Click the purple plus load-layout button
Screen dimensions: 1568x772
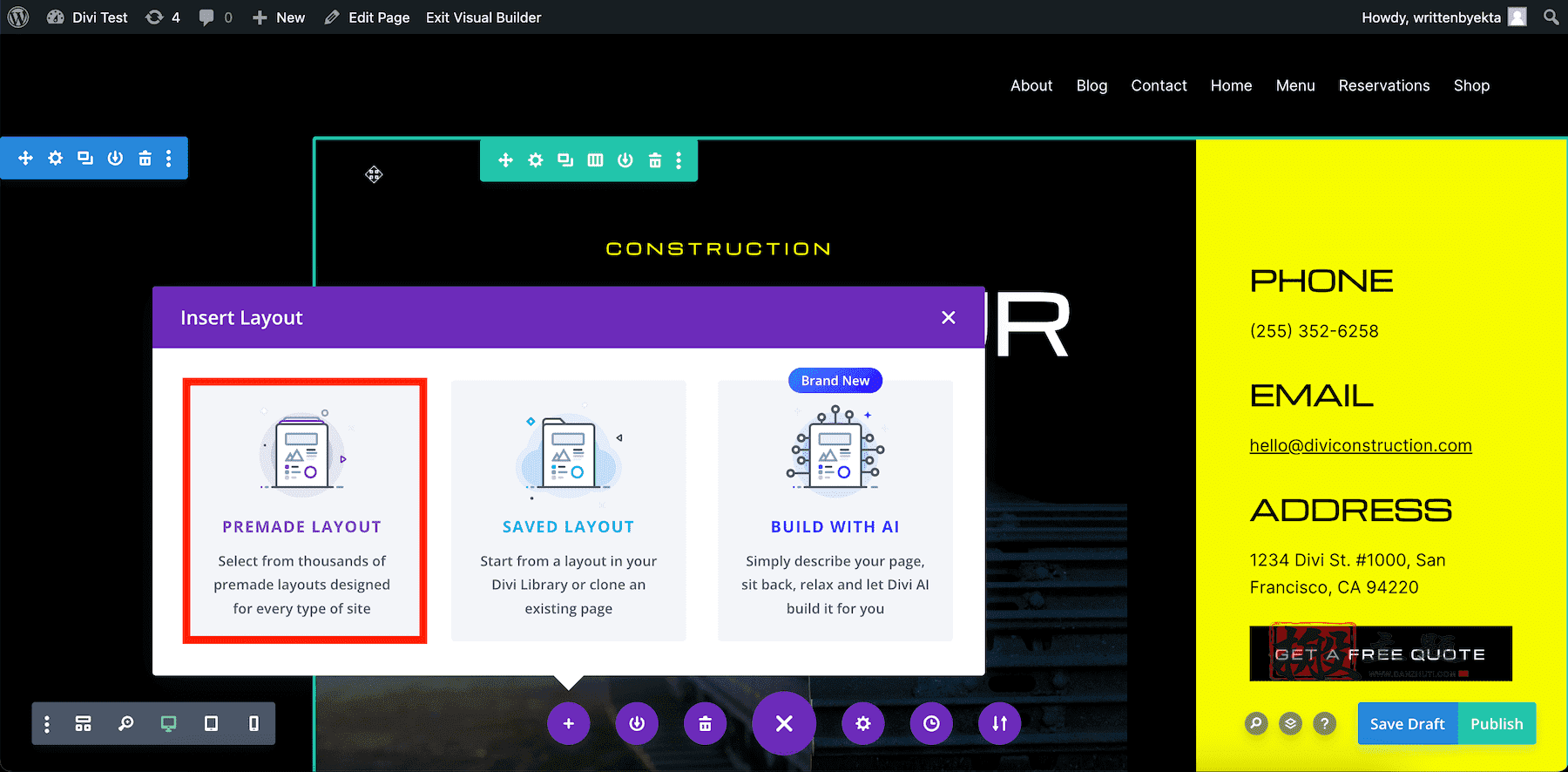pyautogui.click(x=569, y=724)
